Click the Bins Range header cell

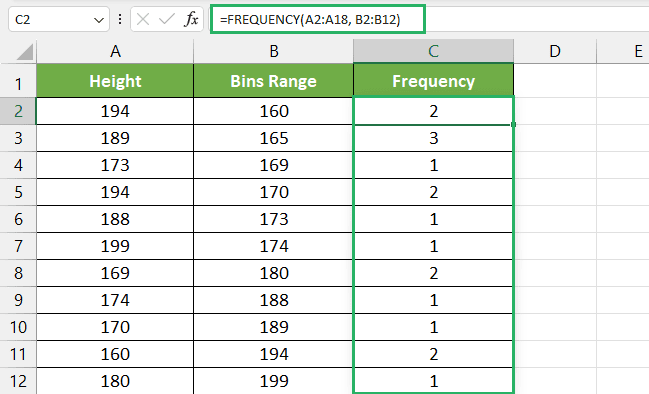(274, 81)
